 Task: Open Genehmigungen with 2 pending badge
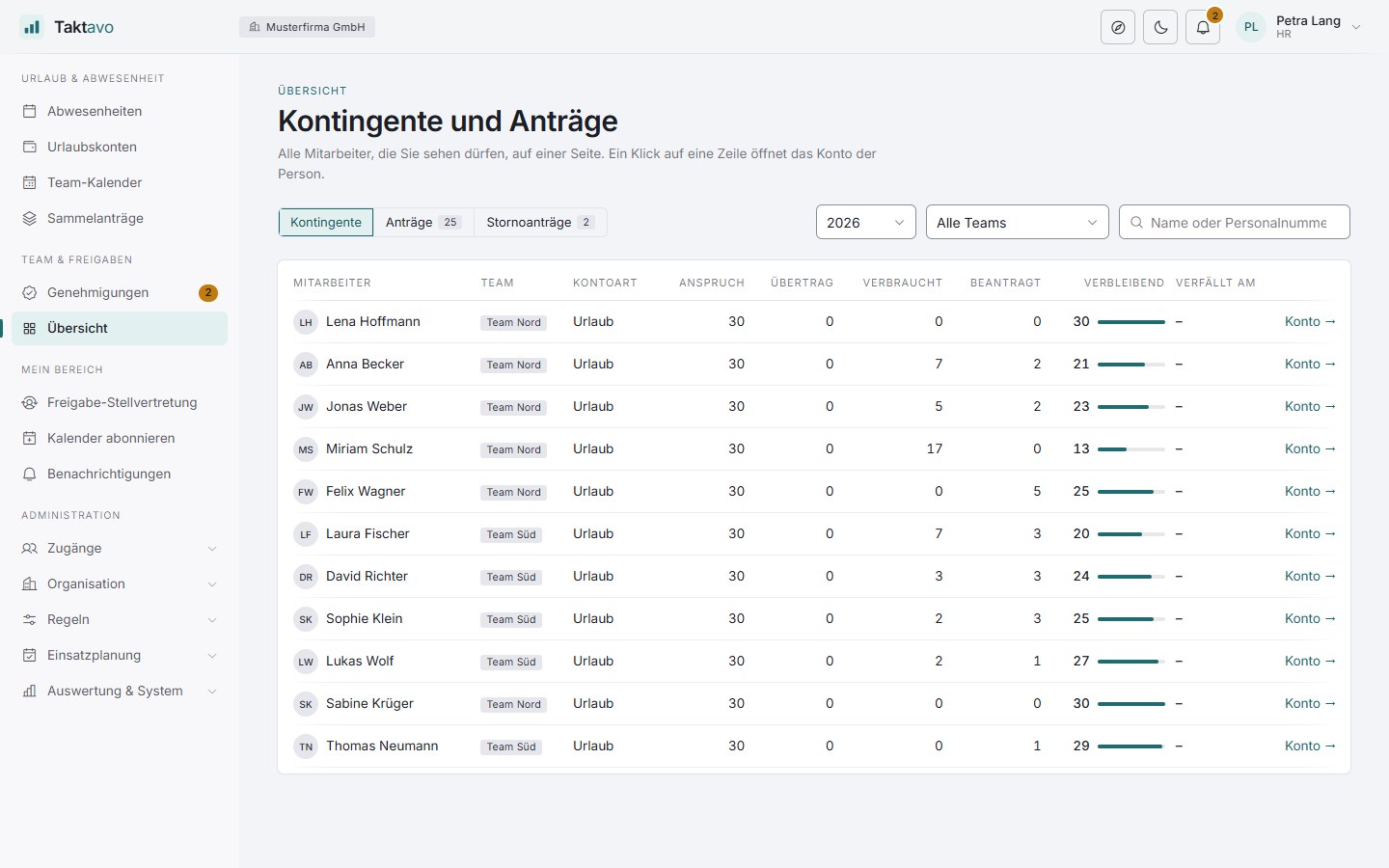(120, 292)
